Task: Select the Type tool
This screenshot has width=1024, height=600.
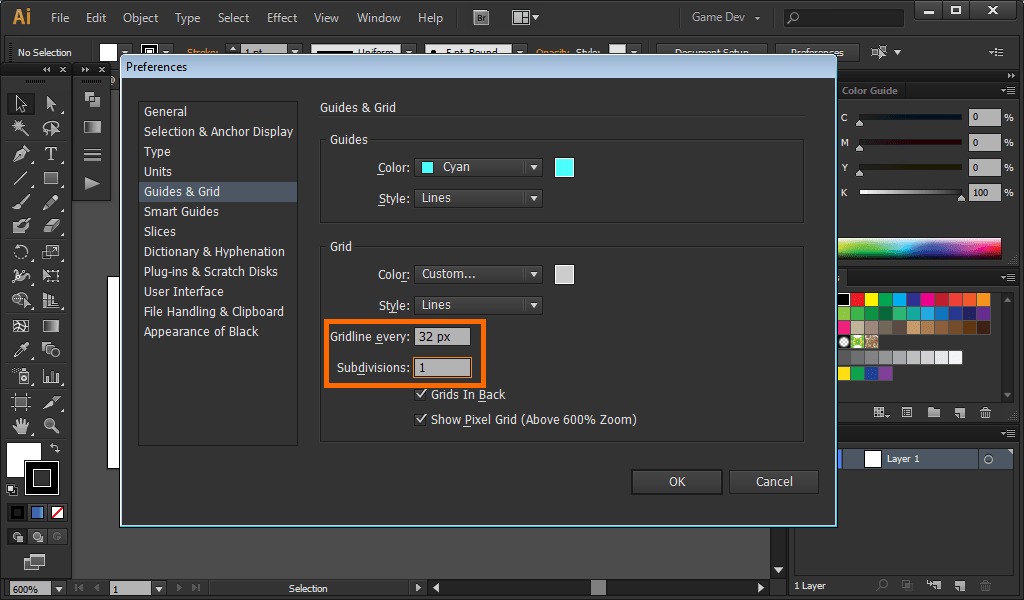Action: pyautogui.click(x=51, y=154)
